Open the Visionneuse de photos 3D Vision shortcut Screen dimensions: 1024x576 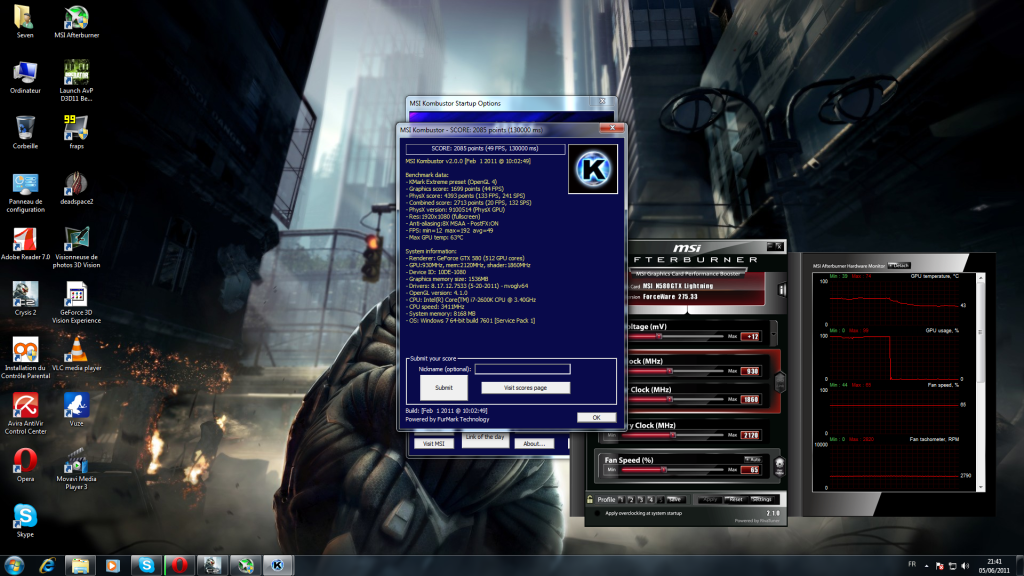pos(76,248)
